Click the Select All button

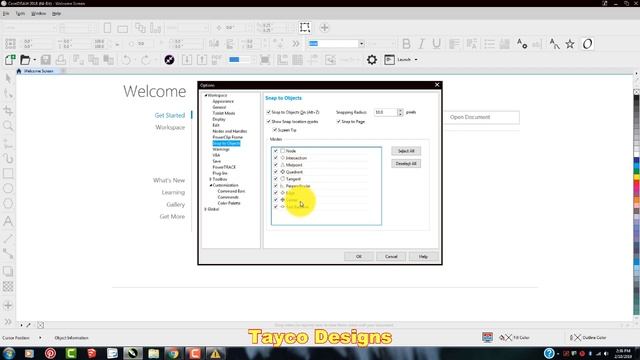pyautogui.click(x=406, y=151)
